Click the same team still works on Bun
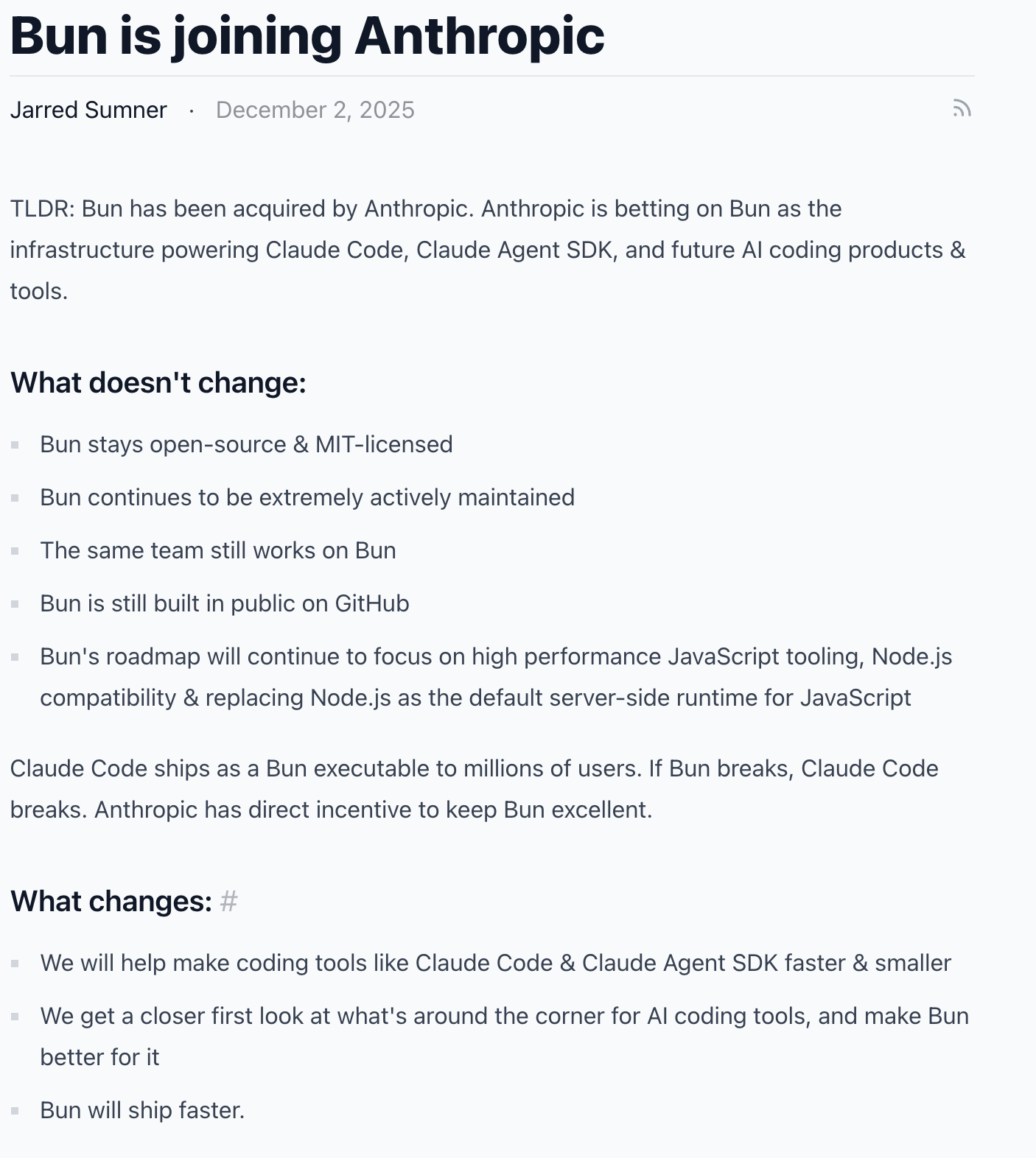The width and height of the screenshot is (1036, 1158). 218,550
